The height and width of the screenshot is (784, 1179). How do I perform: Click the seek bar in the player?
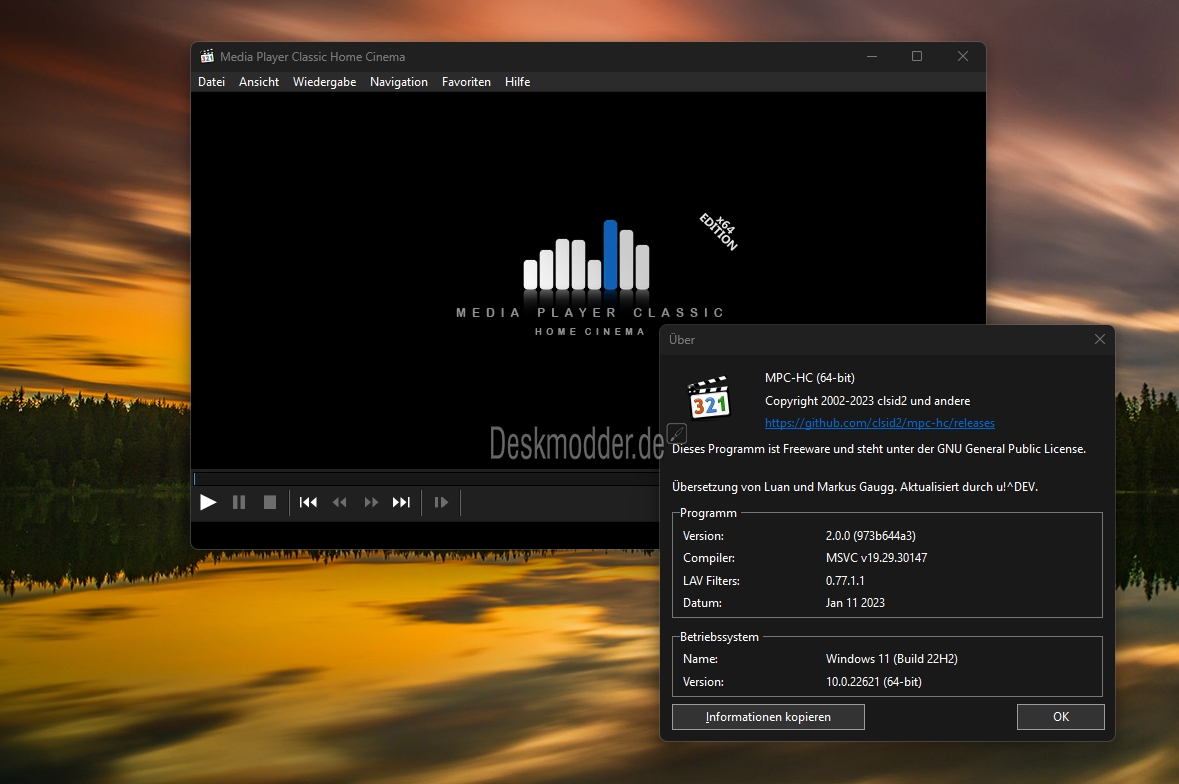[x=426, y=478]
